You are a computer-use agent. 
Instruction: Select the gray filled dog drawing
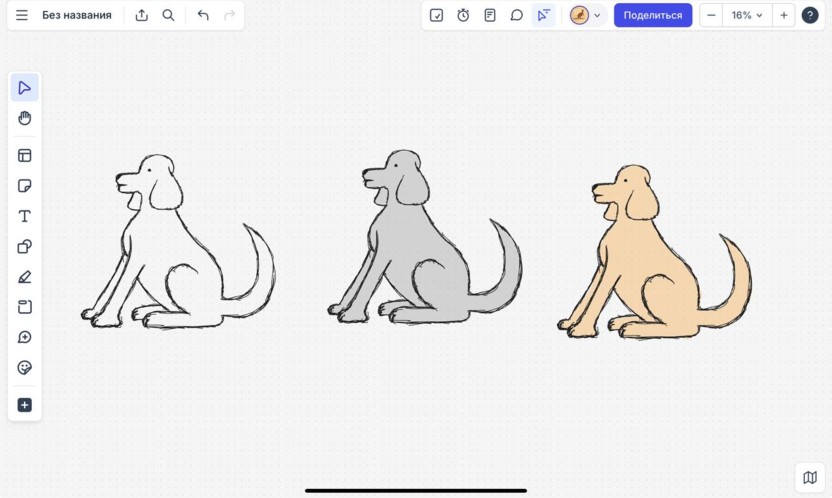click(x=424, y=237)
